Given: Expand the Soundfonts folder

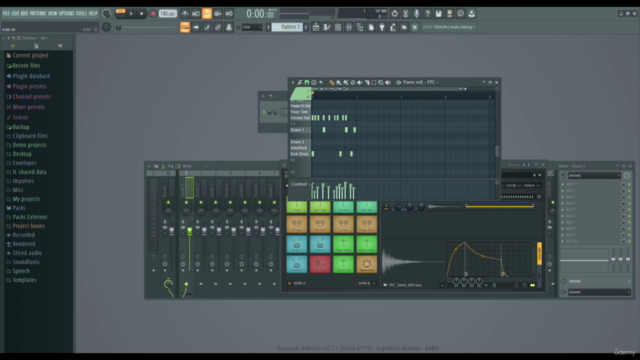Looking at the screenshot, I should pos(26,262).
